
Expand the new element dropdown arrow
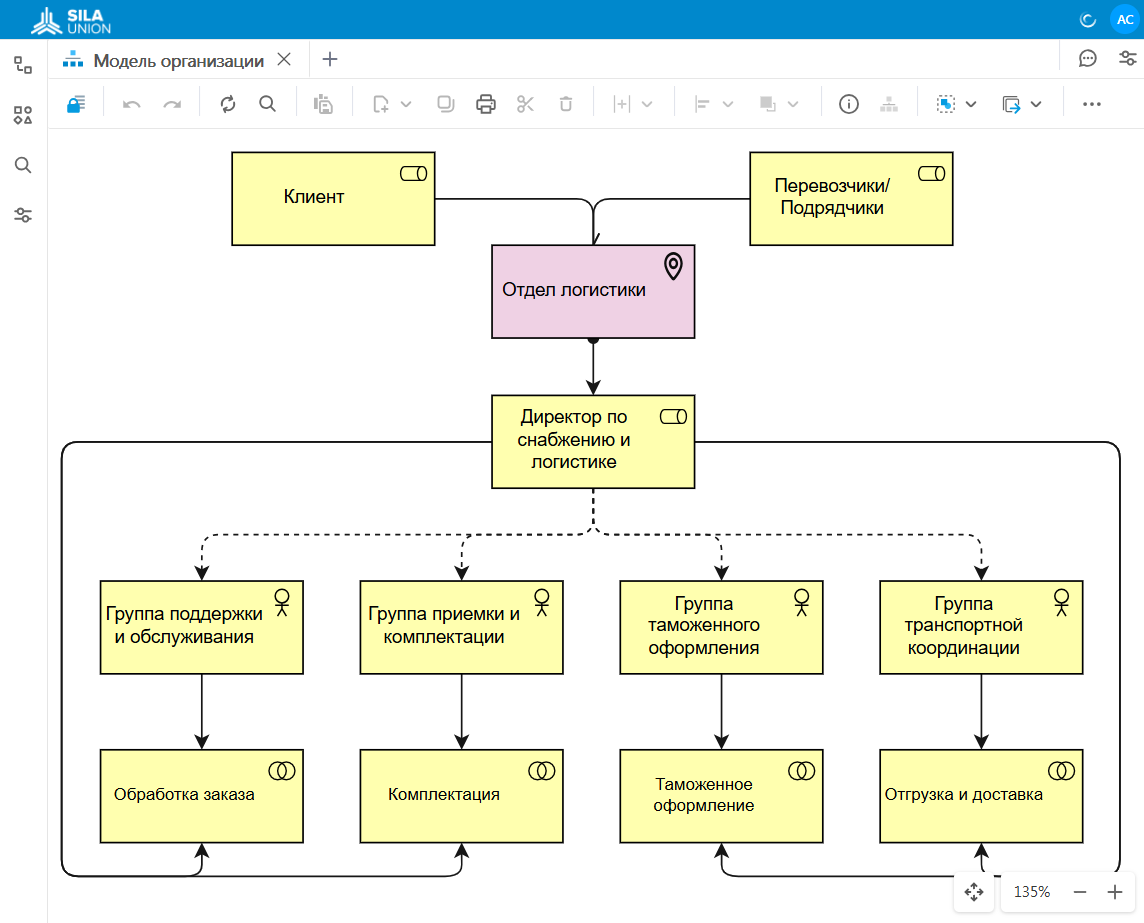click(406, 104)
